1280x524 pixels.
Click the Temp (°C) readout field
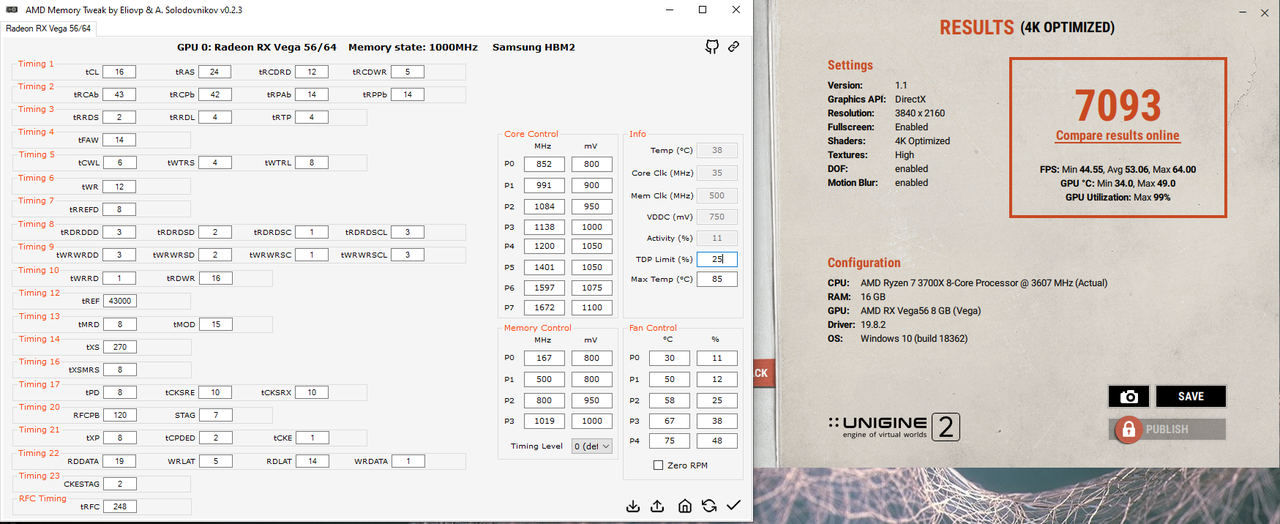click(x=717, y=151)
